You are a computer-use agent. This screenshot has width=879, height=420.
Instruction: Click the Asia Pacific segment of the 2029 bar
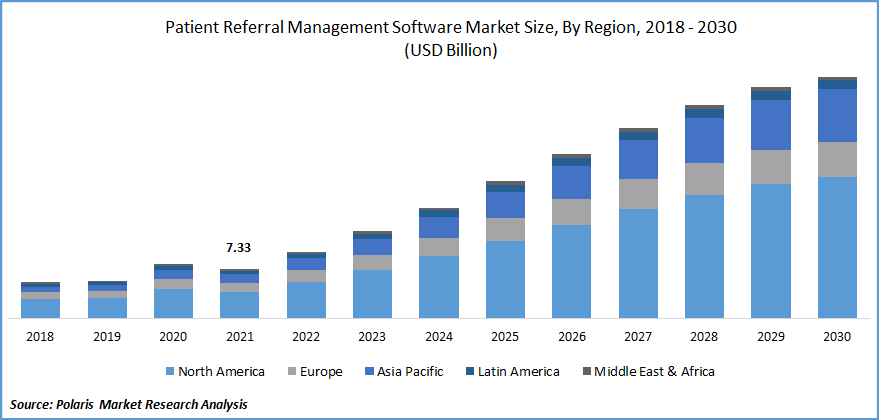click(771, 124)
